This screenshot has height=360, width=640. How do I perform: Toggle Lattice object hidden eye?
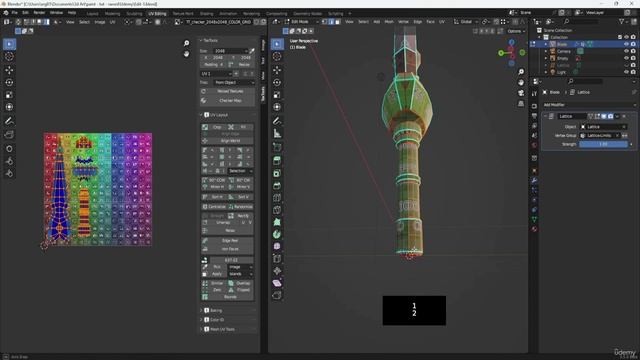click(627, 65)
